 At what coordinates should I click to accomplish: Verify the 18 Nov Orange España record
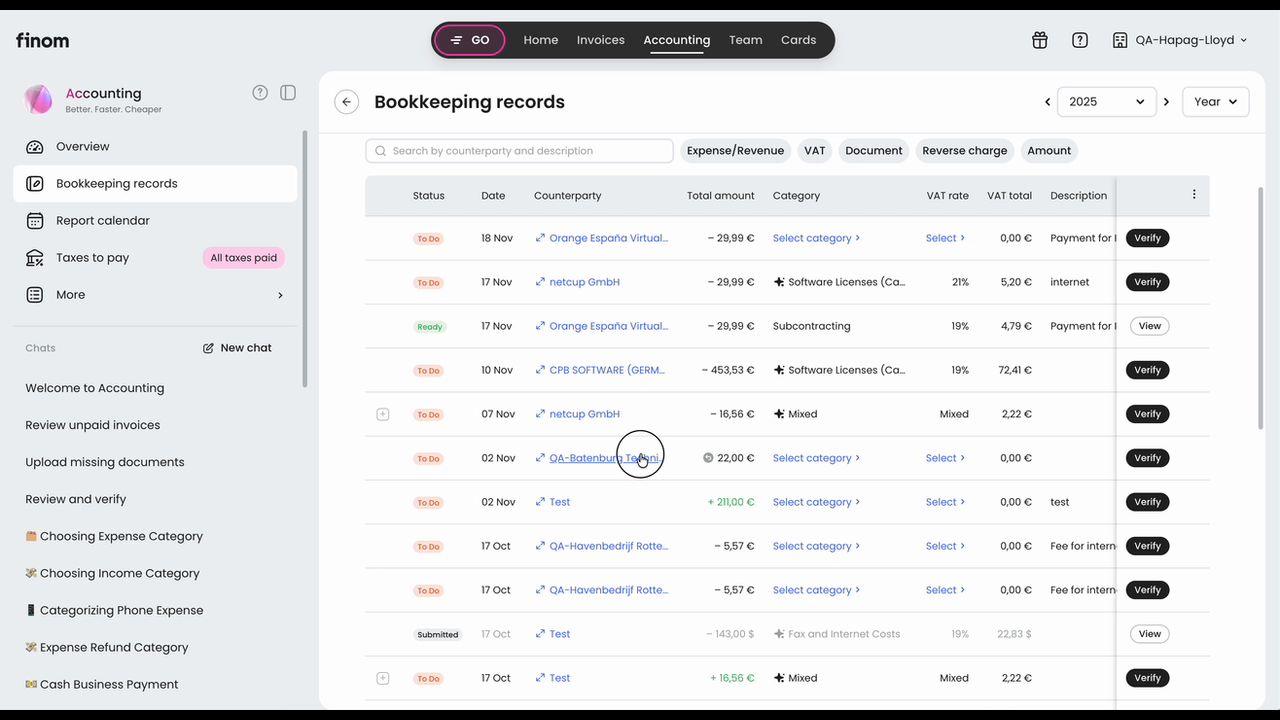click(1148, 238)
